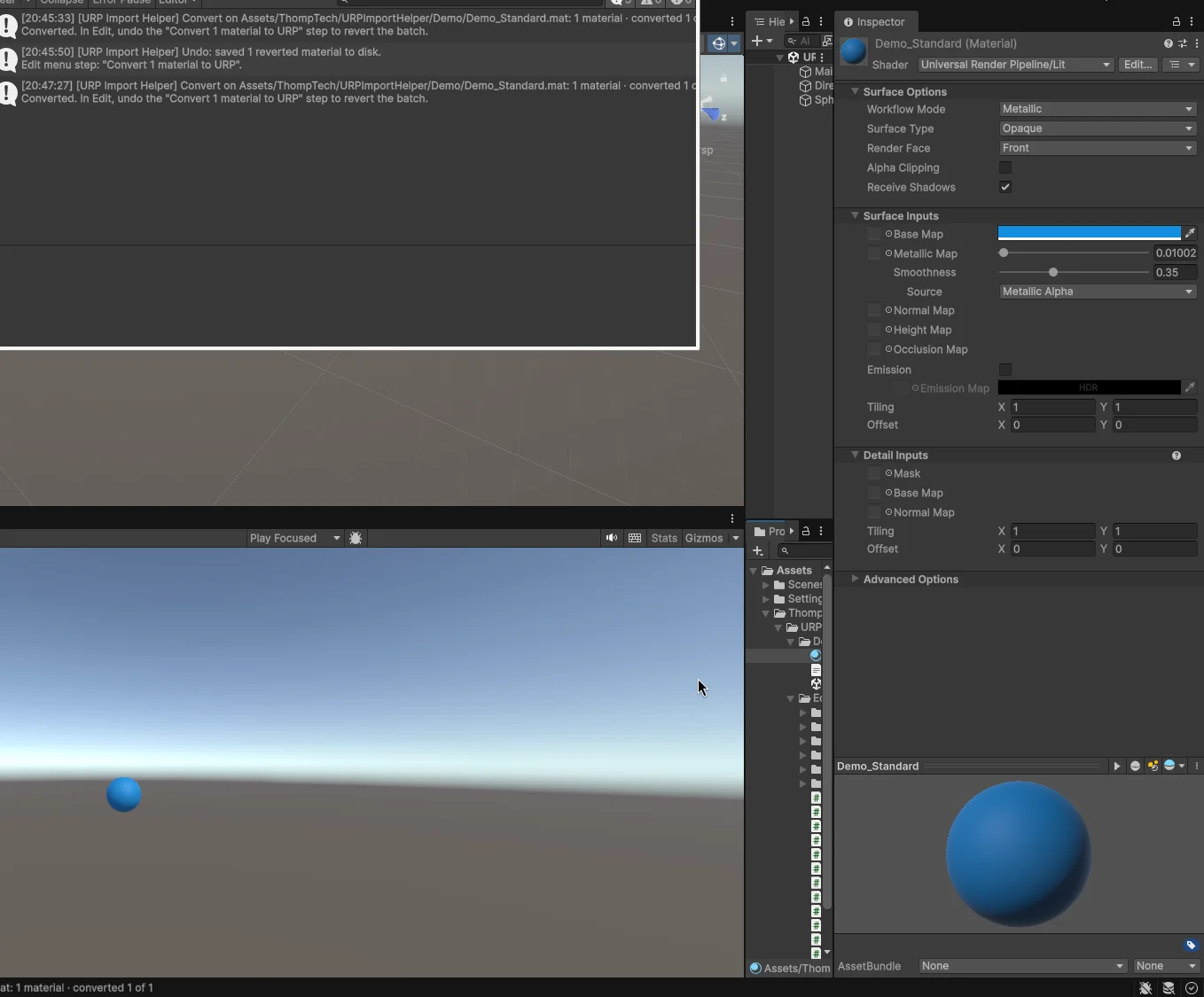1204x997 pixels.
Task: Open the Shader dropdown
Action: [x=1016, y=65]
